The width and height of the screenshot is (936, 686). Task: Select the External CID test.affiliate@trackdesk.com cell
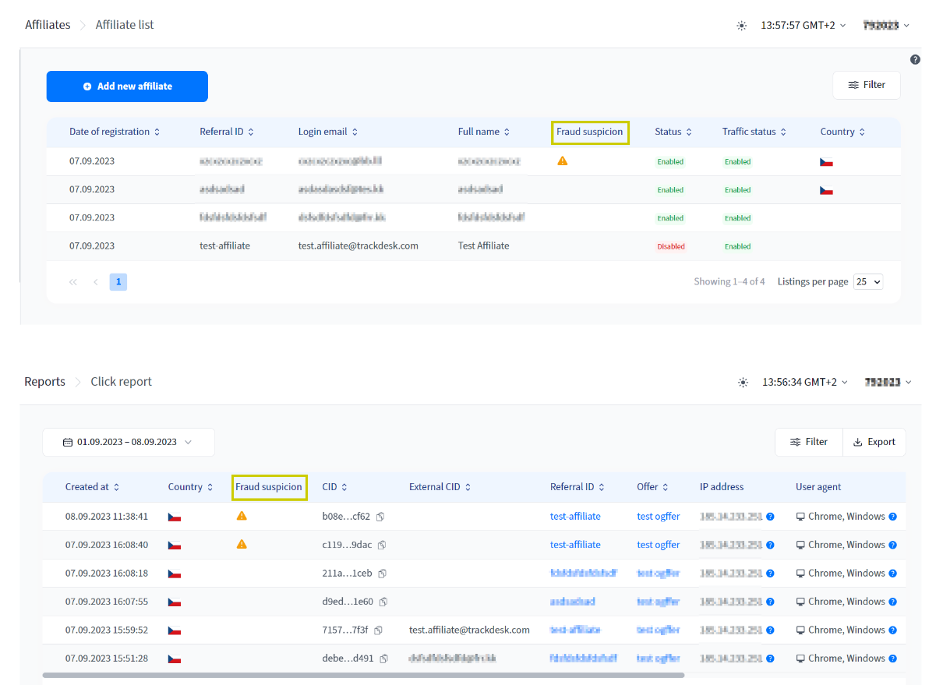[469, 630]
